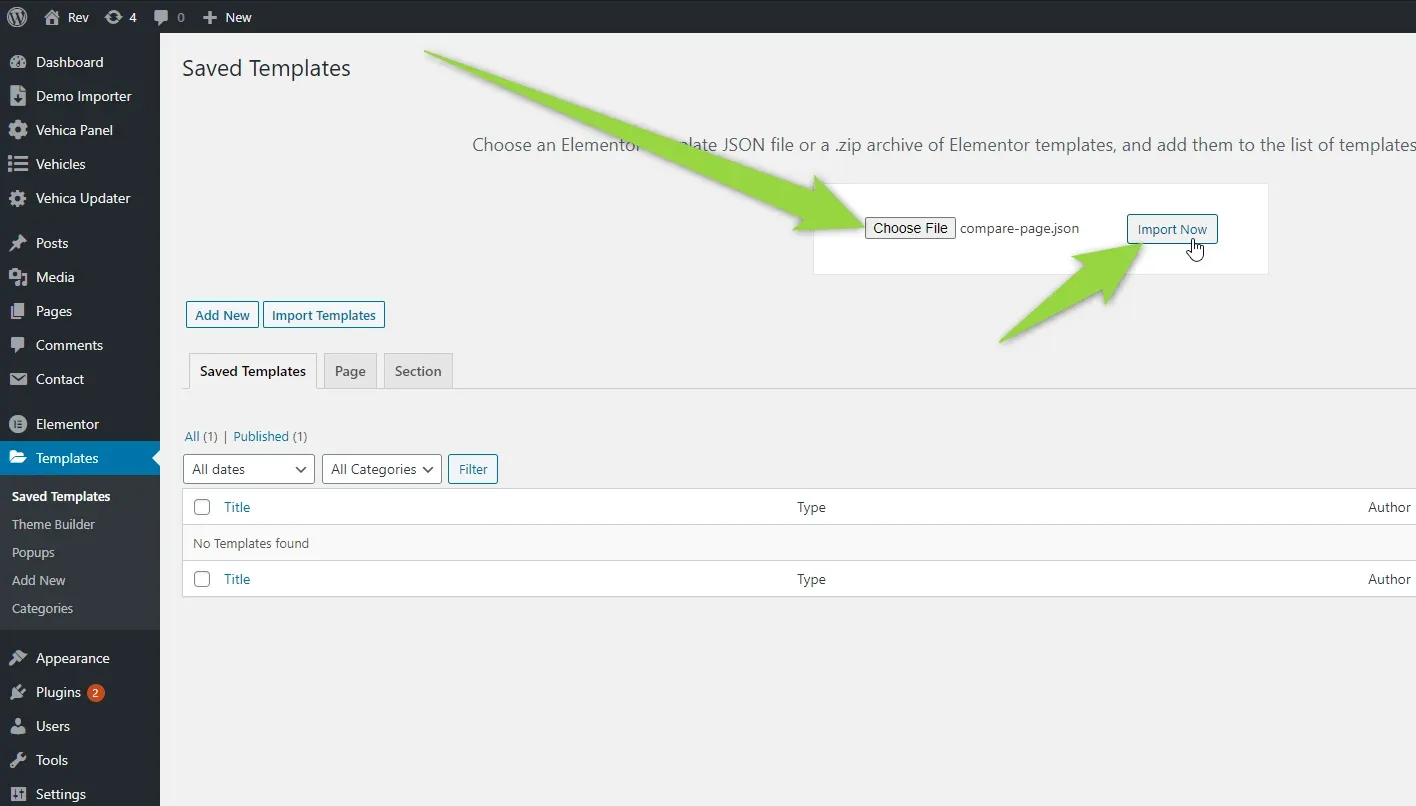Open Theme Builder submenu item
The image size is (1416, 806).
coord(54,524)
